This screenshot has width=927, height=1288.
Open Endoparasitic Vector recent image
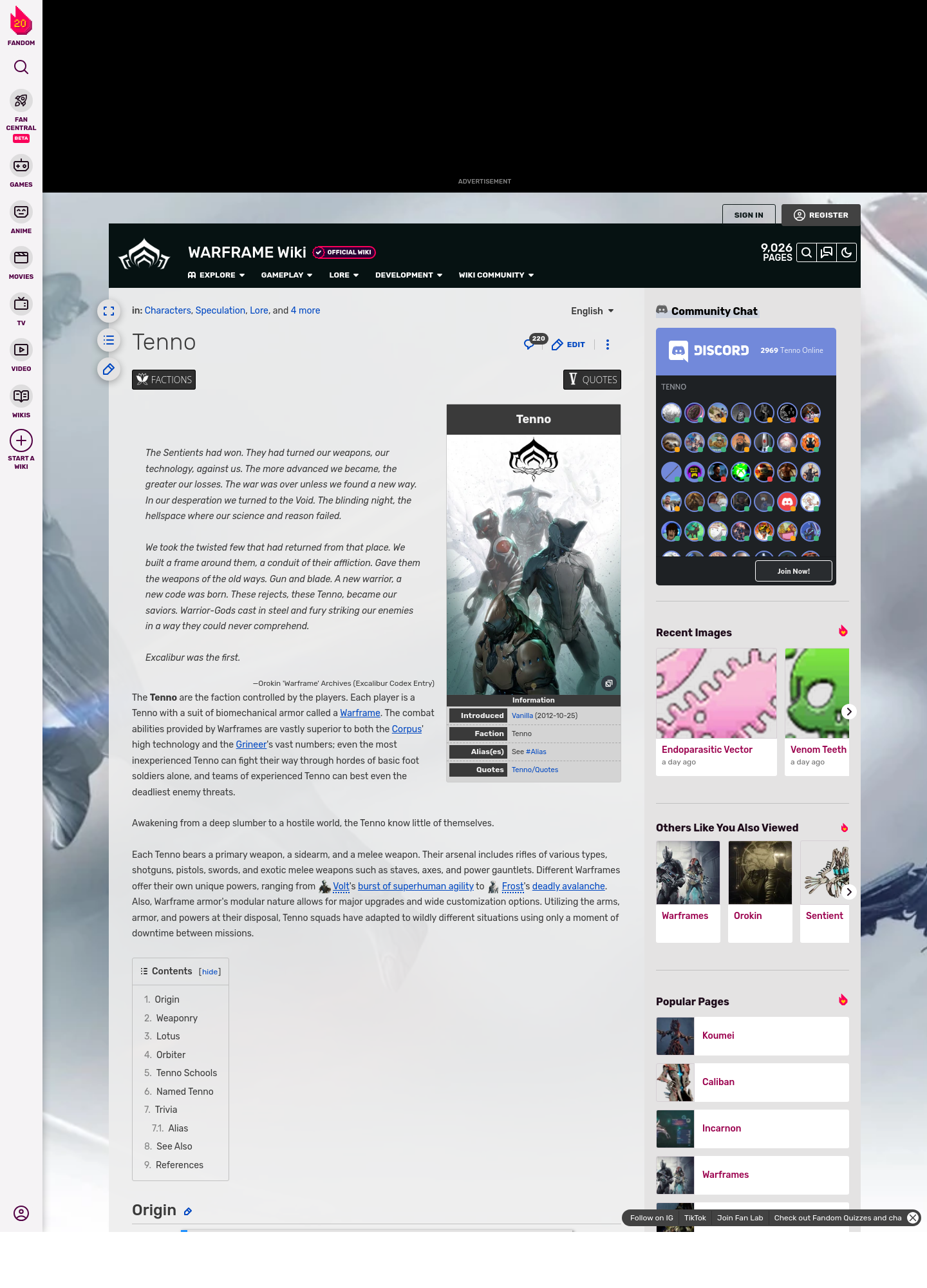716,712
